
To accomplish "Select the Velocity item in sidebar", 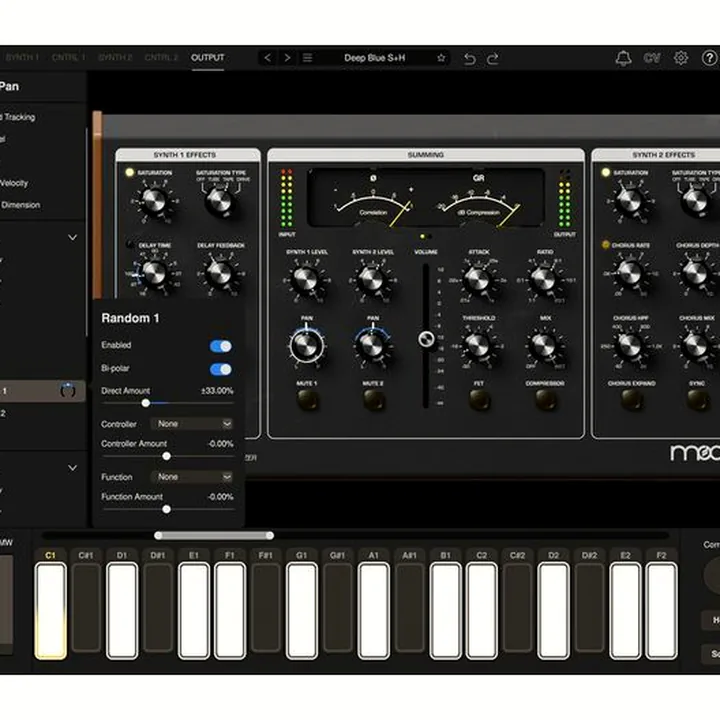I will pos(14,183).
